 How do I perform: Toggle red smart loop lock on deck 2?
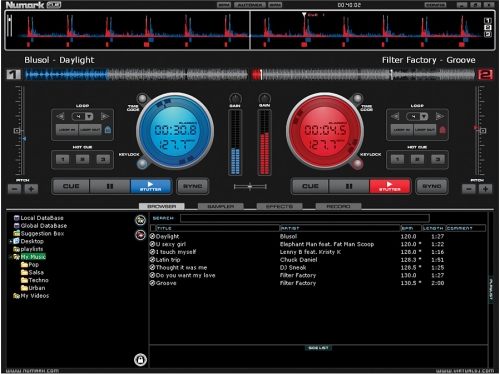point(443,130)
